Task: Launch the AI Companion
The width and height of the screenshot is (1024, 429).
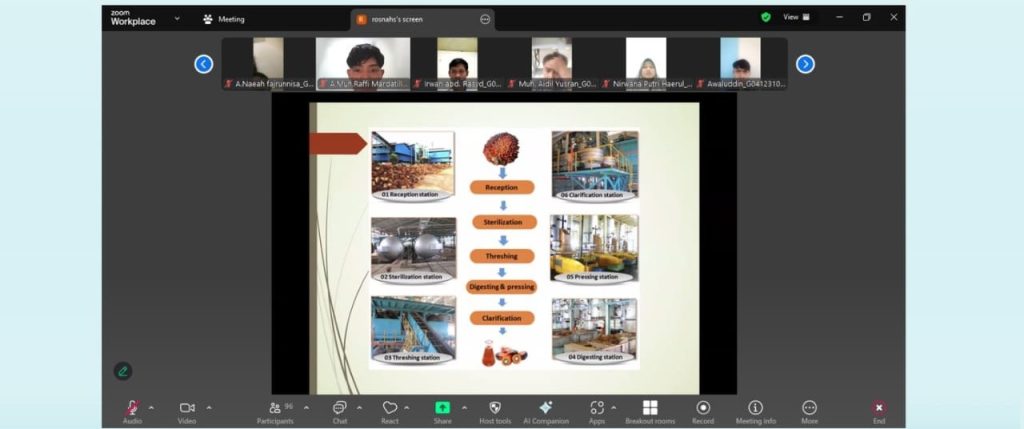Action: 546,408
